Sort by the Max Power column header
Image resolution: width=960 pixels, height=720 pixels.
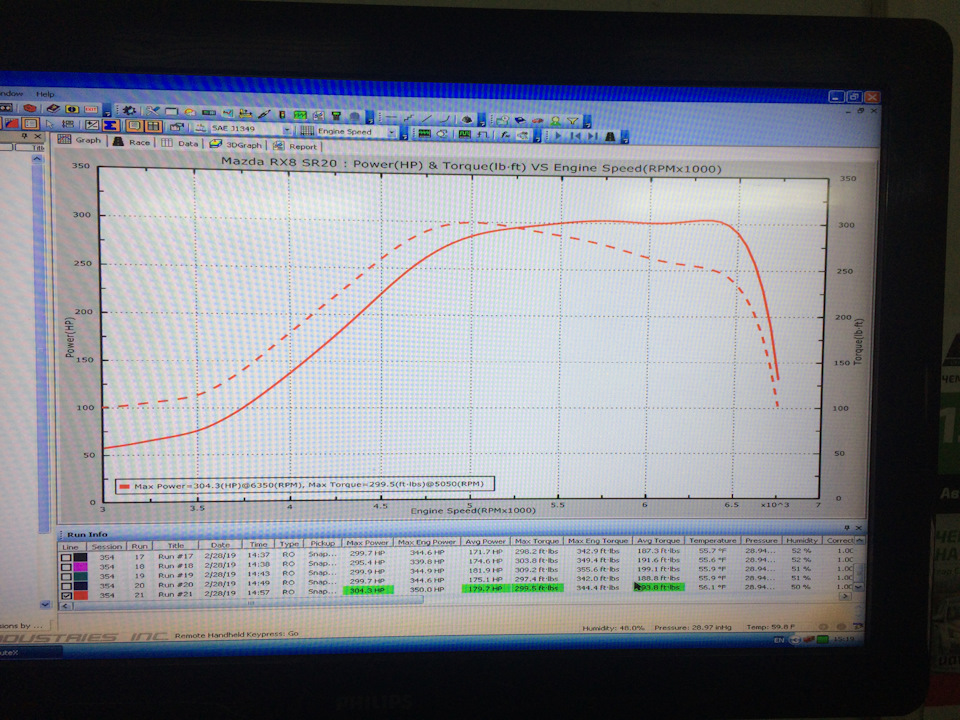(x=367, y=542)
